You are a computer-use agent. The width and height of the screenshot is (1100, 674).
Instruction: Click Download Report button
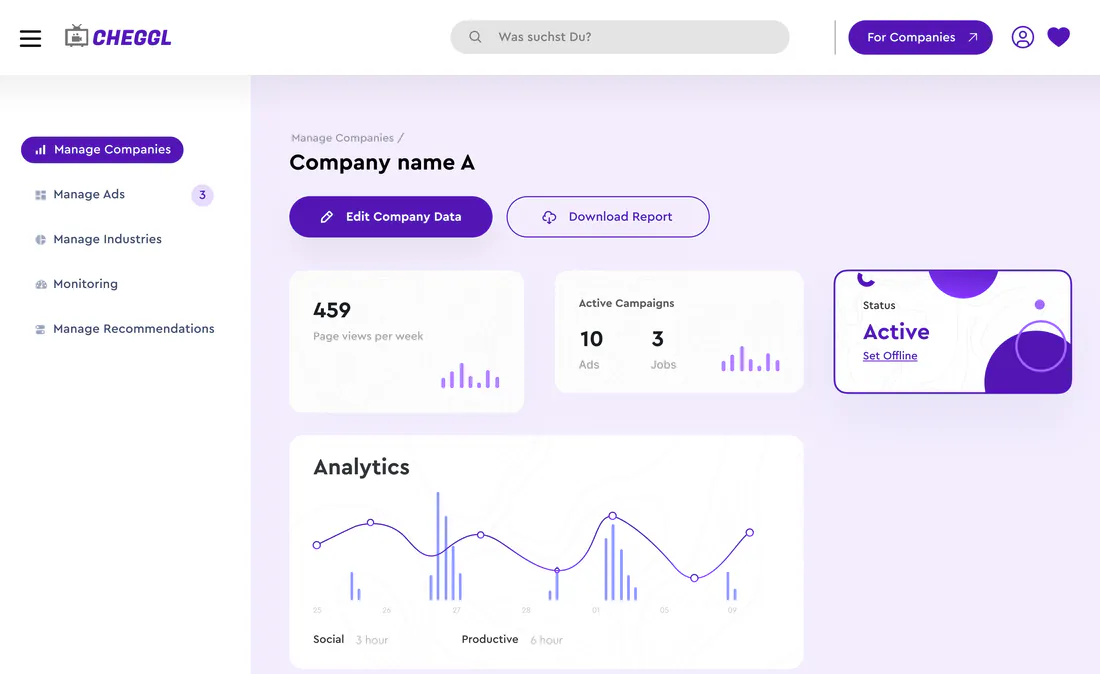point(608,217)
